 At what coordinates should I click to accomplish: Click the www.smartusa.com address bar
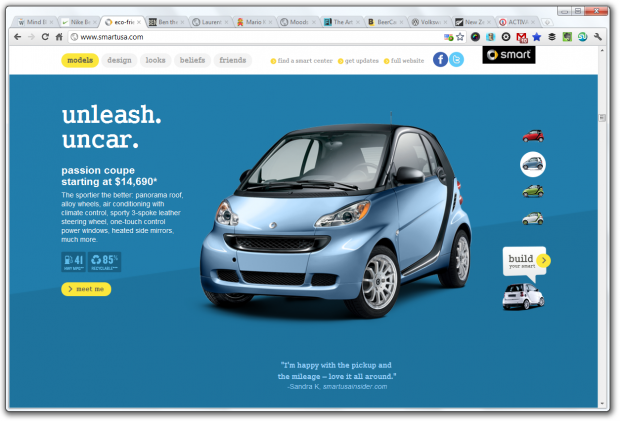255,37
